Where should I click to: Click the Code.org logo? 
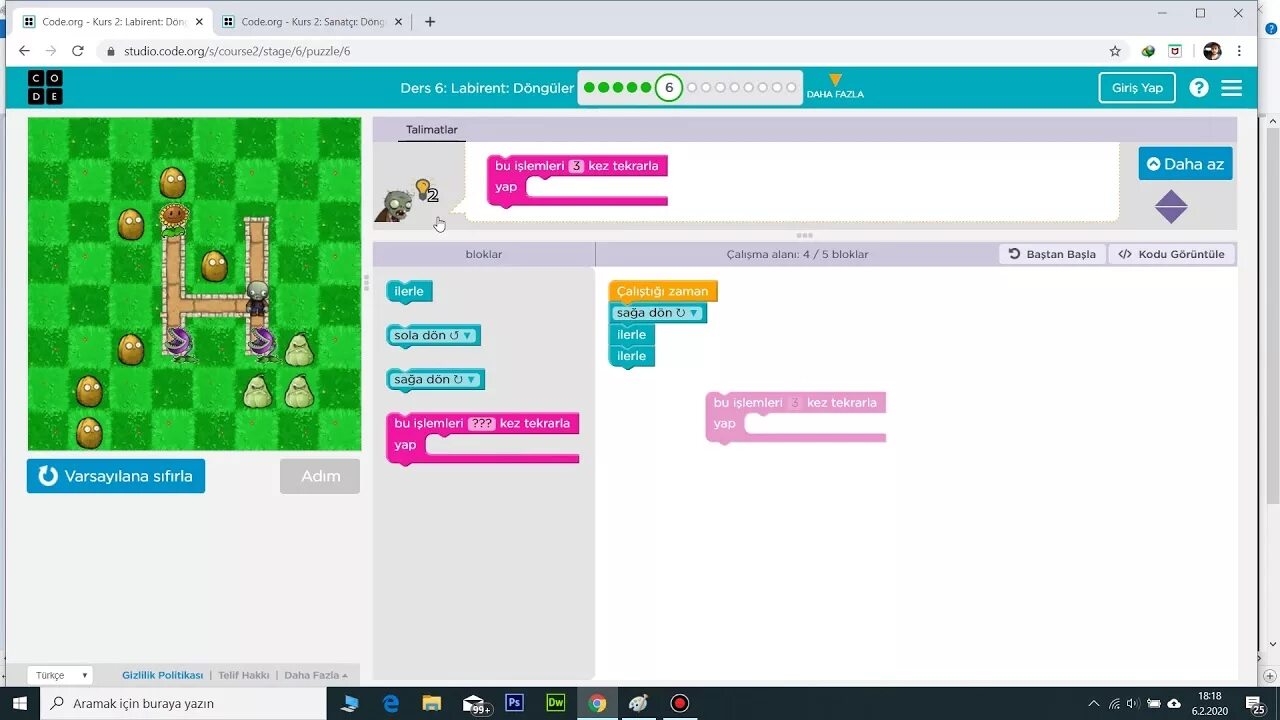[x=45, y=88]
